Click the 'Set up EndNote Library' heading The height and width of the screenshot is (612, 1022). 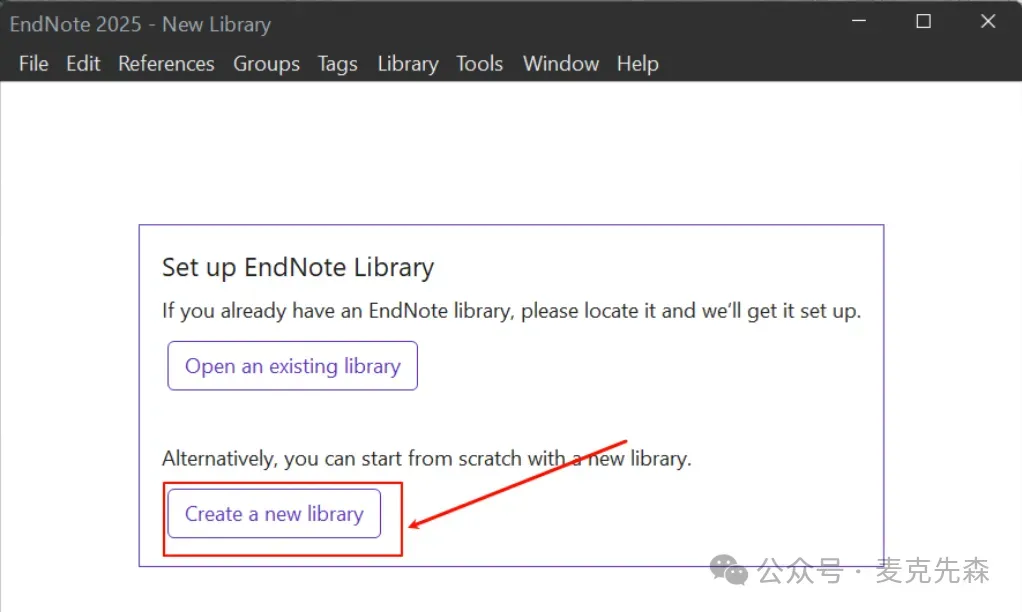point(298,267)
